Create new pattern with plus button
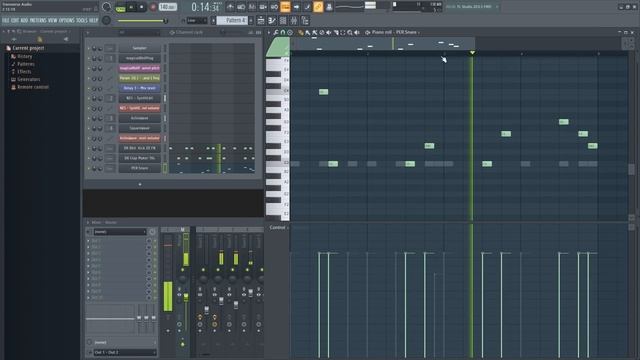Image resolution: width=640 pixels, height=360 pixels. [x=251, y=20]
